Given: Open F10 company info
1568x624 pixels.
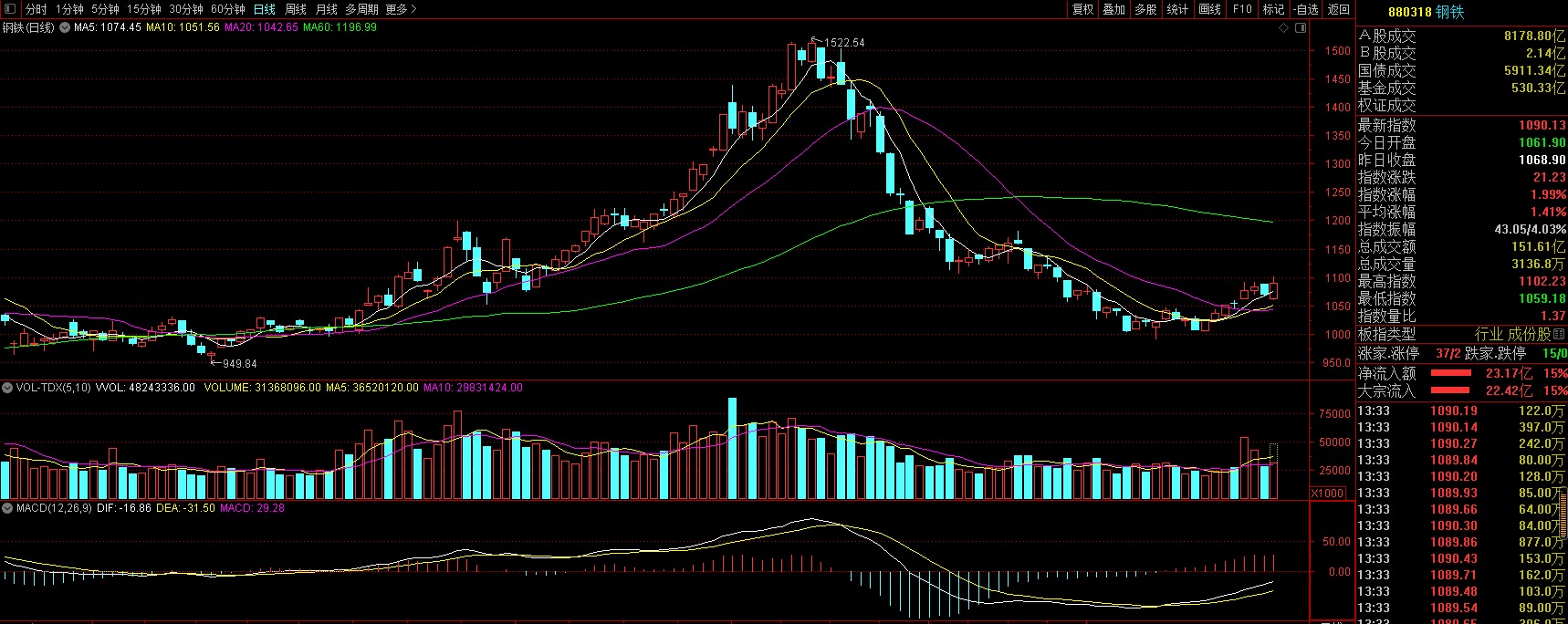Looking at the screenshot, I should [1242, 9].
